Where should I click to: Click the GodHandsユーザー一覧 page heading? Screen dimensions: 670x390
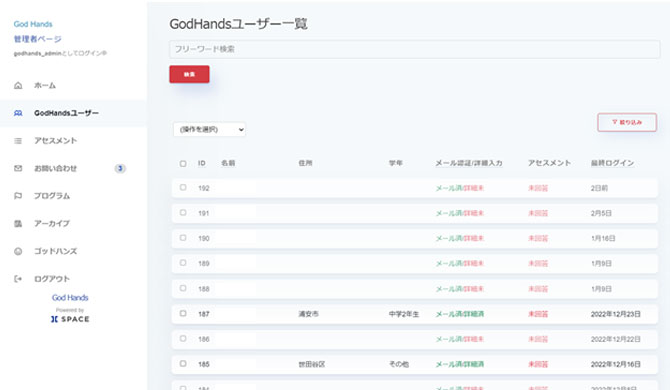[x=238, y=24]
